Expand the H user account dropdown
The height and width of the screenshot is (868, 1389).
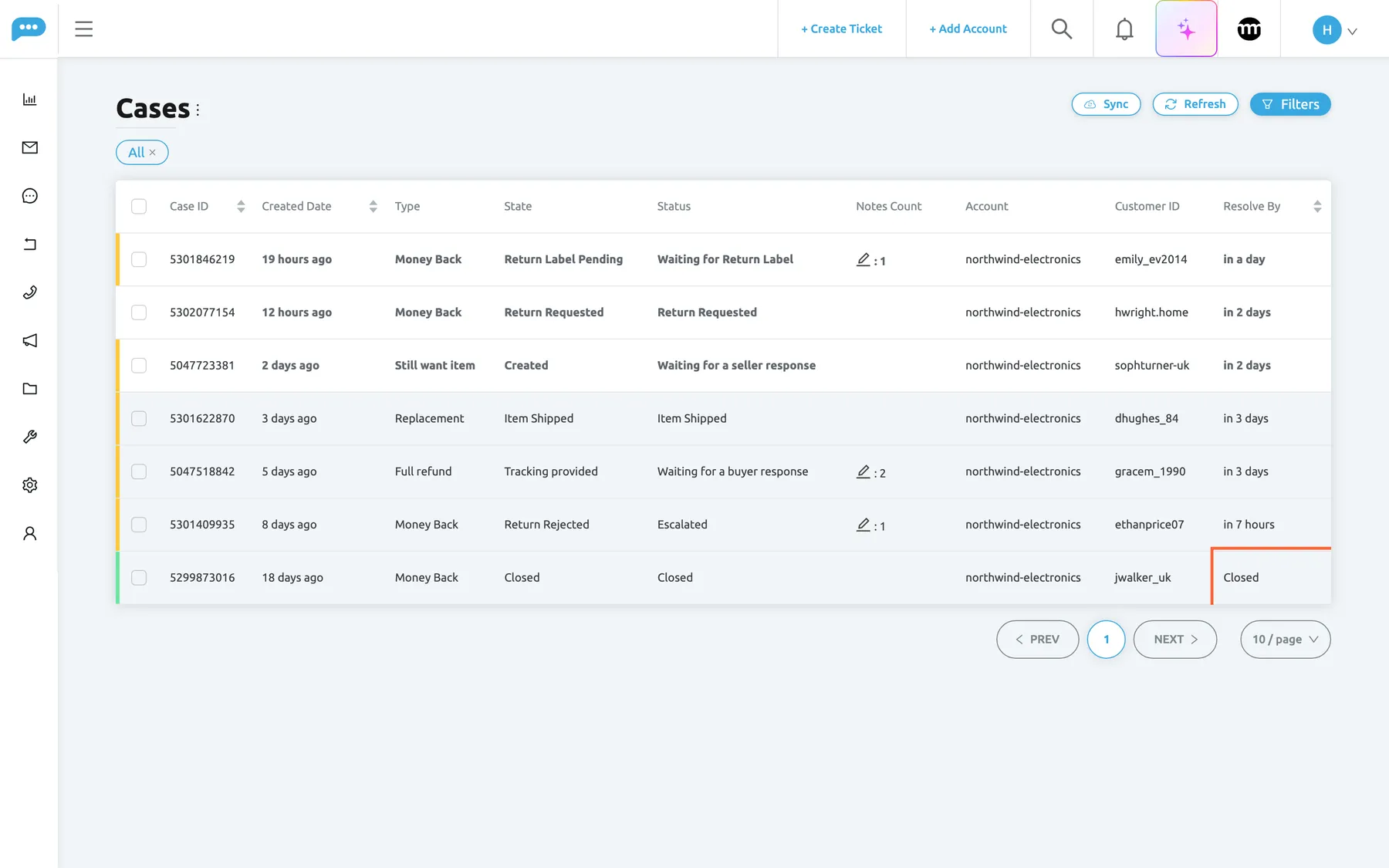point(1334,30)
